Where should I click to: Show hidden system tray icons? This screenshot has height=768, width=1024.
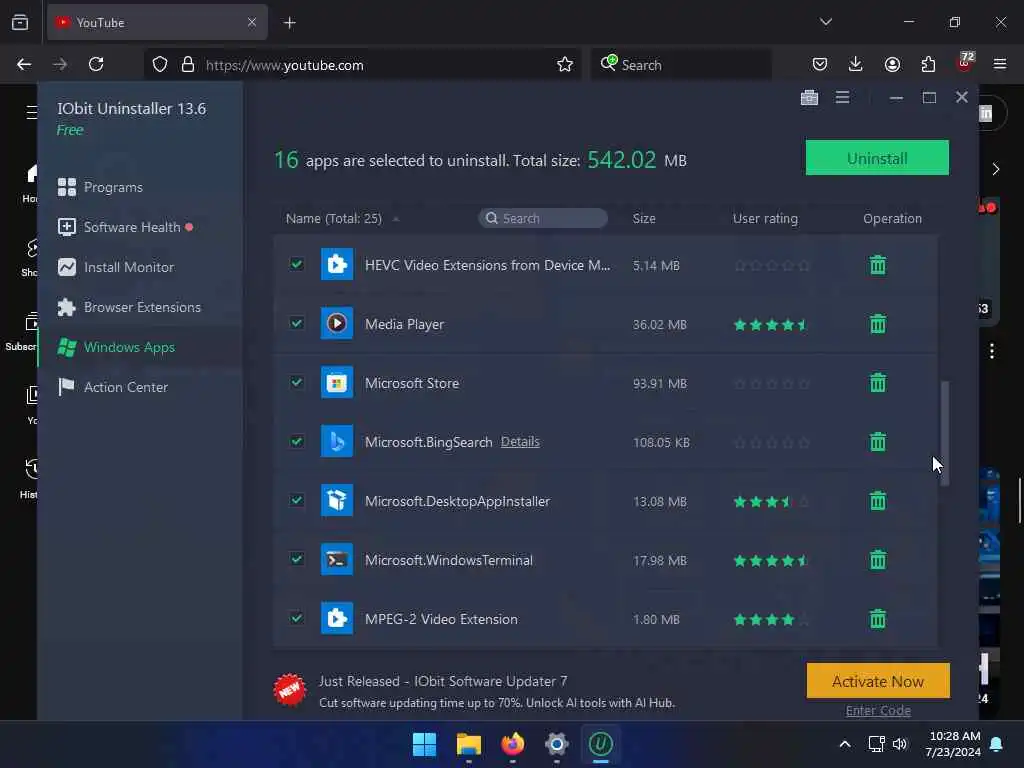844,744
